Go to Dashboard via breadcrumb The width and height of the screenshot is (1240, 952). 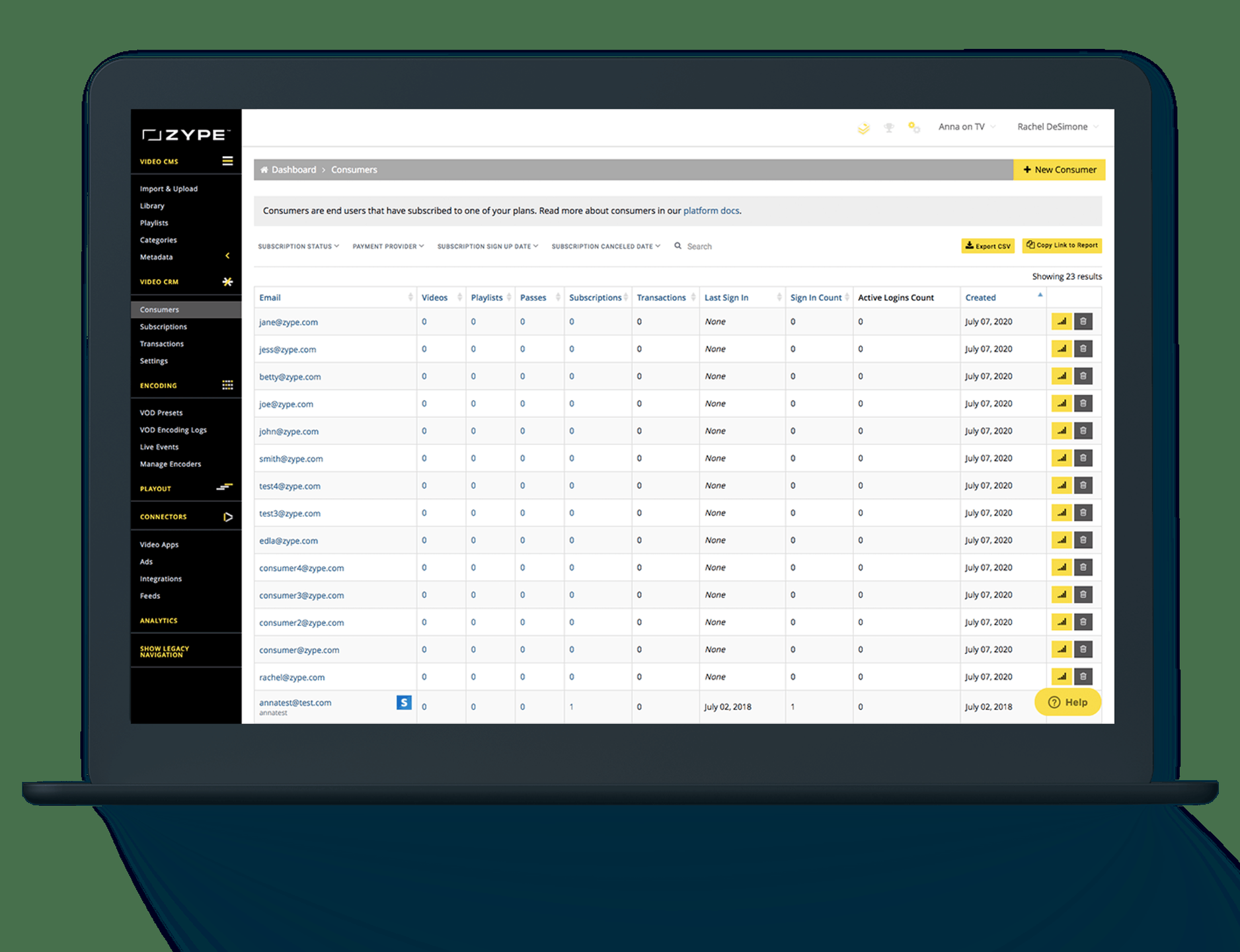click(x=293, y=170)
